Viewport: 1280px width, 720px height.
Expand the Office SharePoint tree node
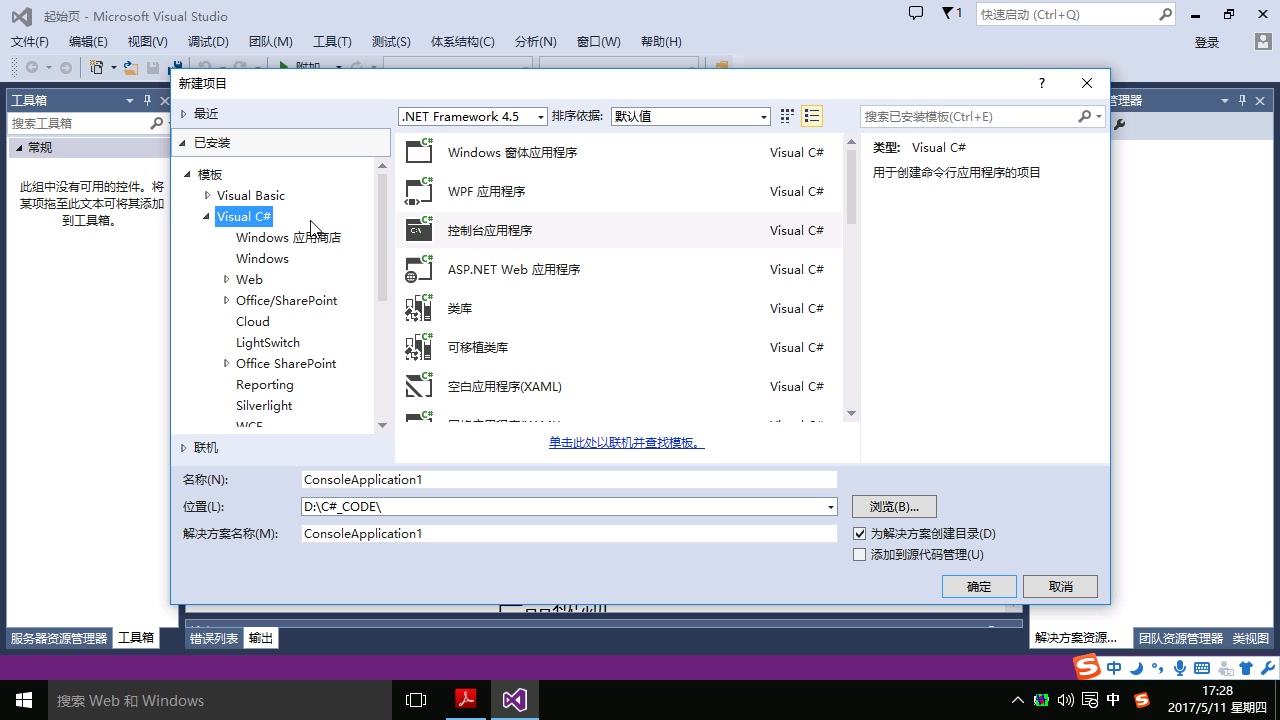coord(226,363)
